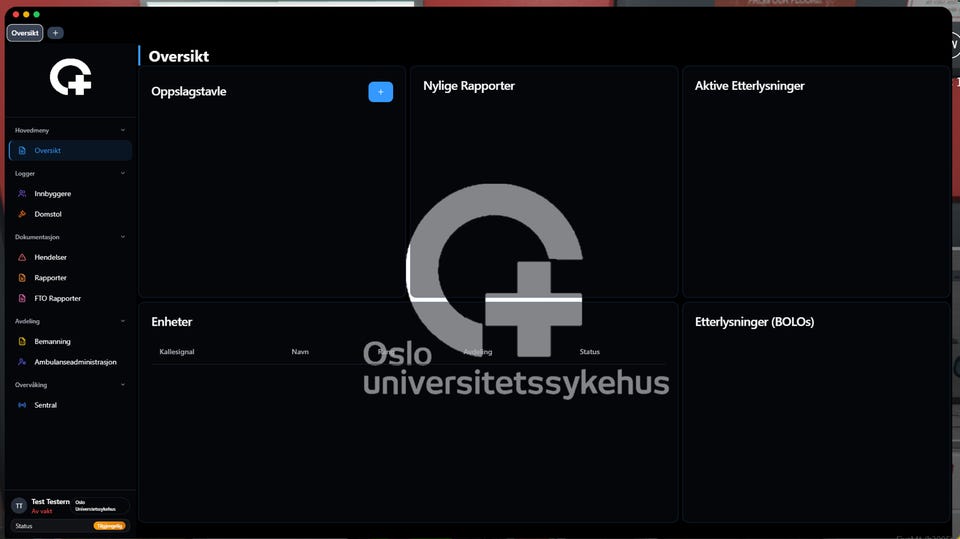960x539 pixels.
Task: Add a new note to Oppslagstavle
Action: tap(380, 92)
